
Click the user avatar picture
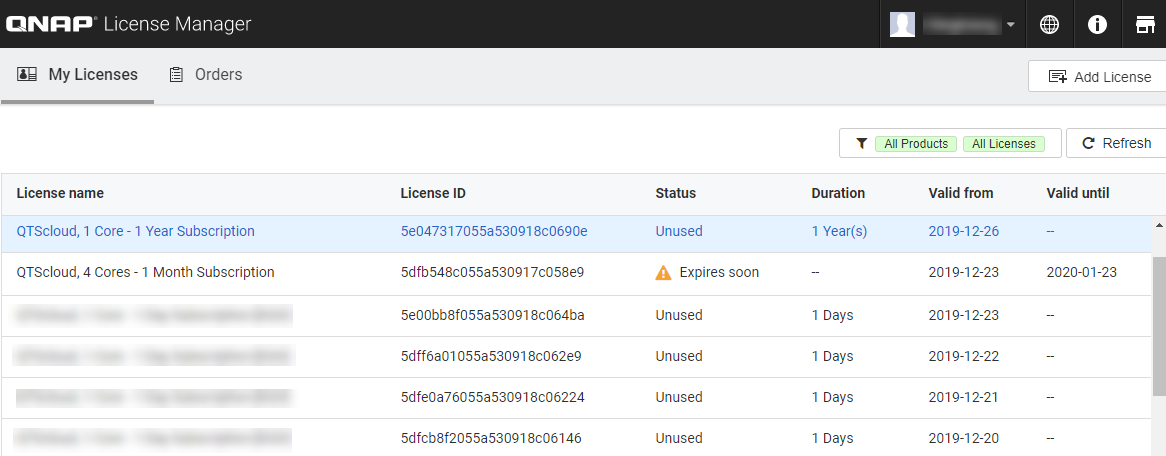(902, 25)
